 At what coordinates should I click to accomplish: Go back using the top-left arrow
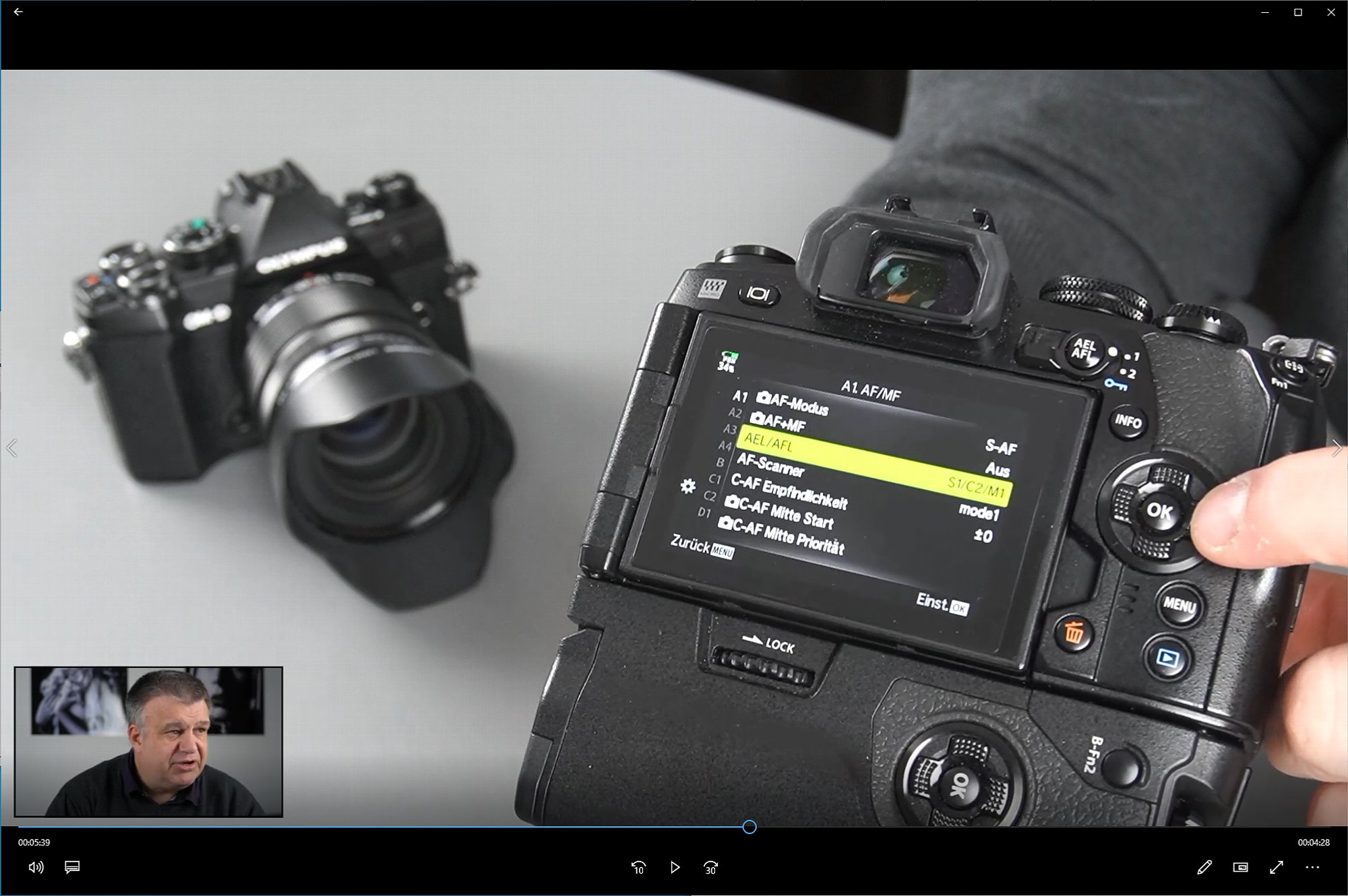click(x=18, y=11)
